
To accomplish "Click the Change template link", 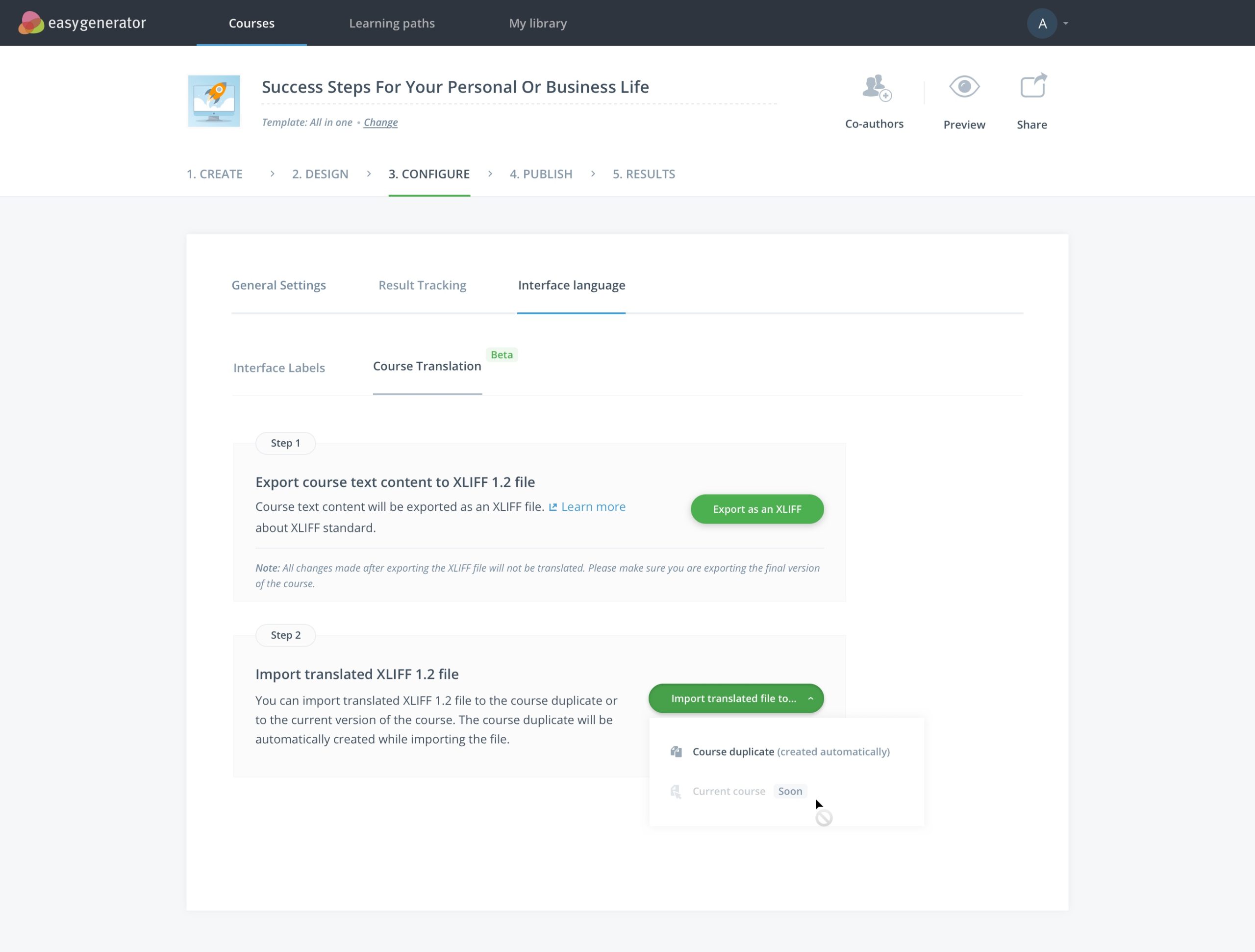I will pyautogui.click(x=380, y=123).
